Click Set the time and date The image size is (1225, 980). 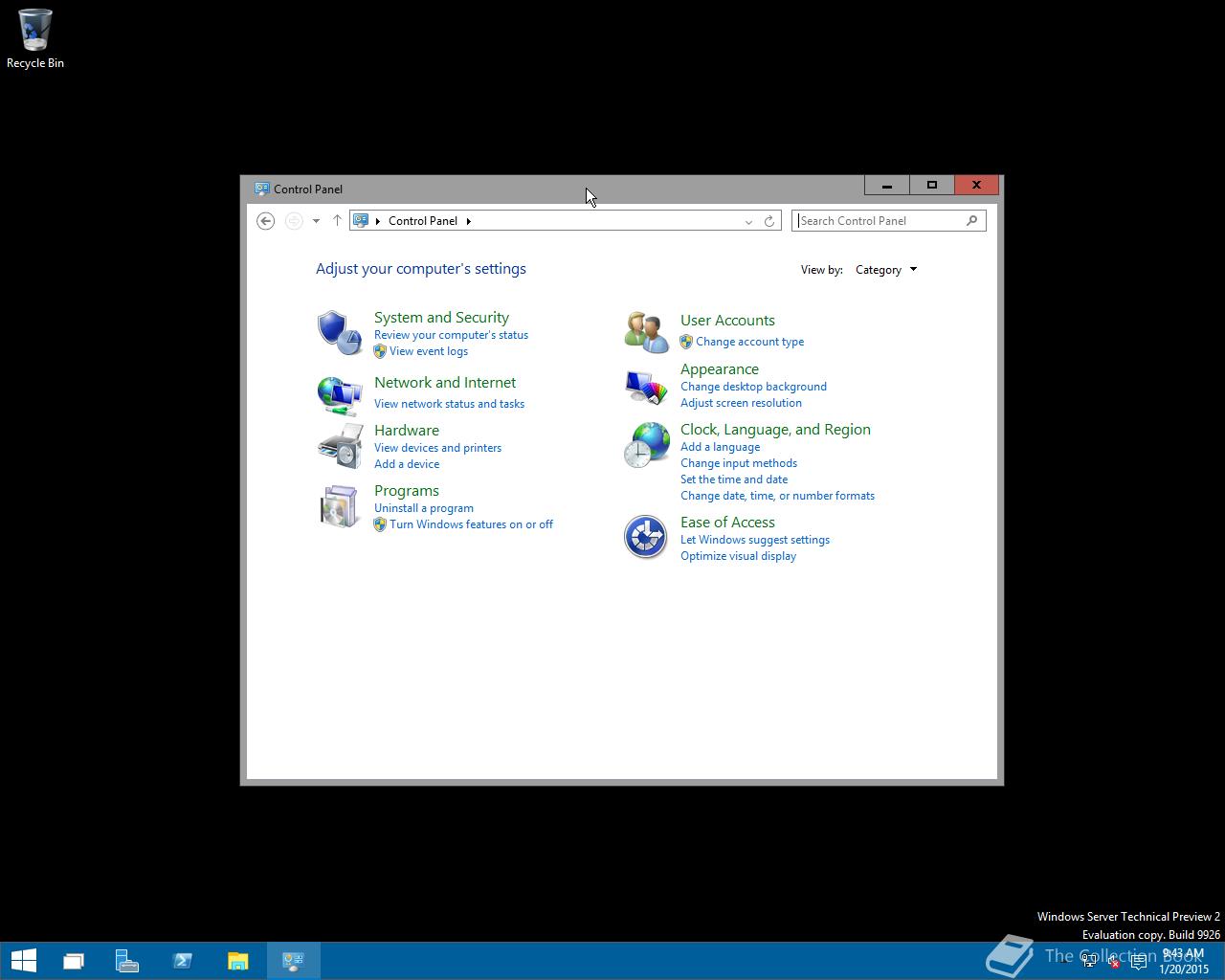click(x=734, y=479)
